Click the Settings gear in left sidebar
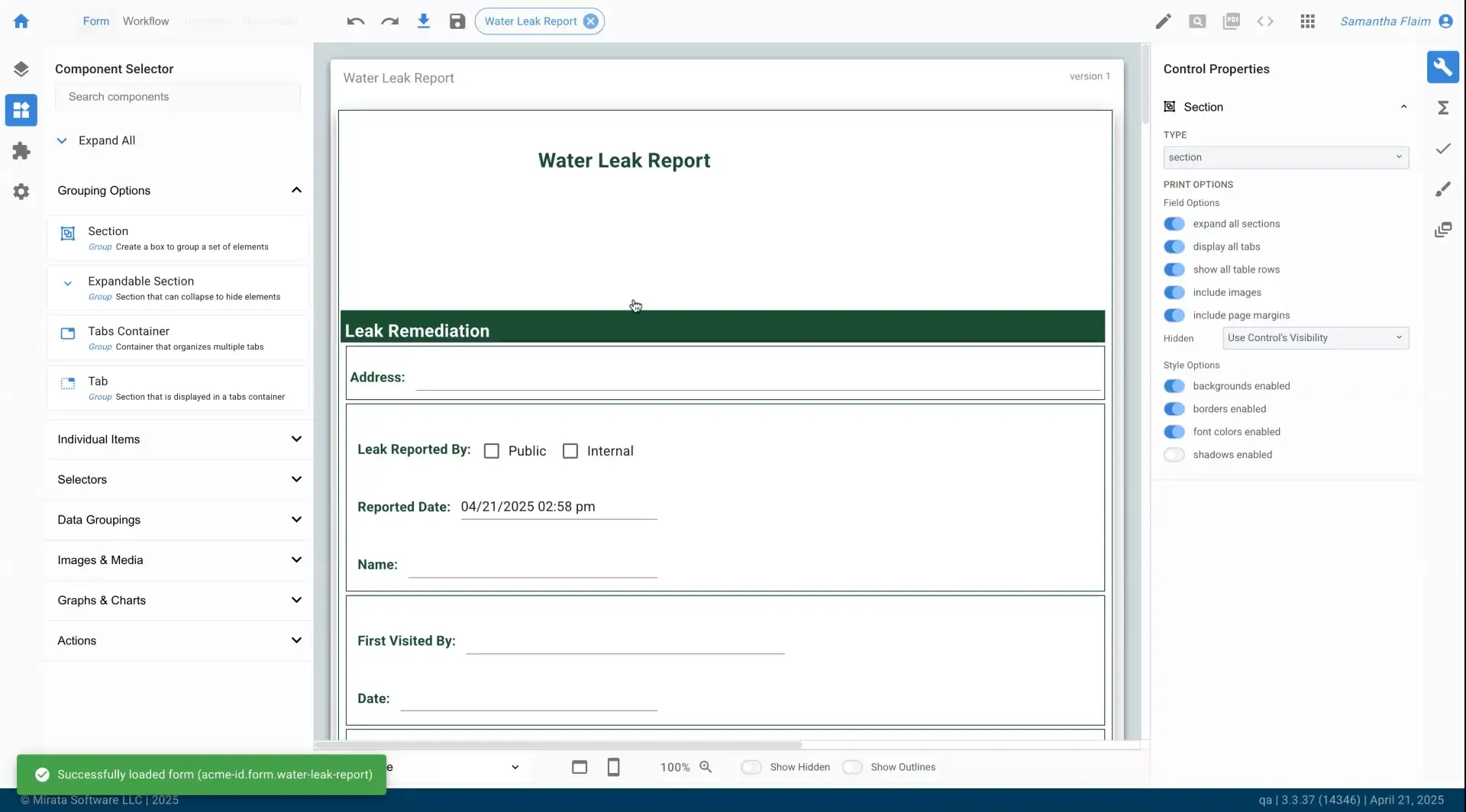 [21, 192]
